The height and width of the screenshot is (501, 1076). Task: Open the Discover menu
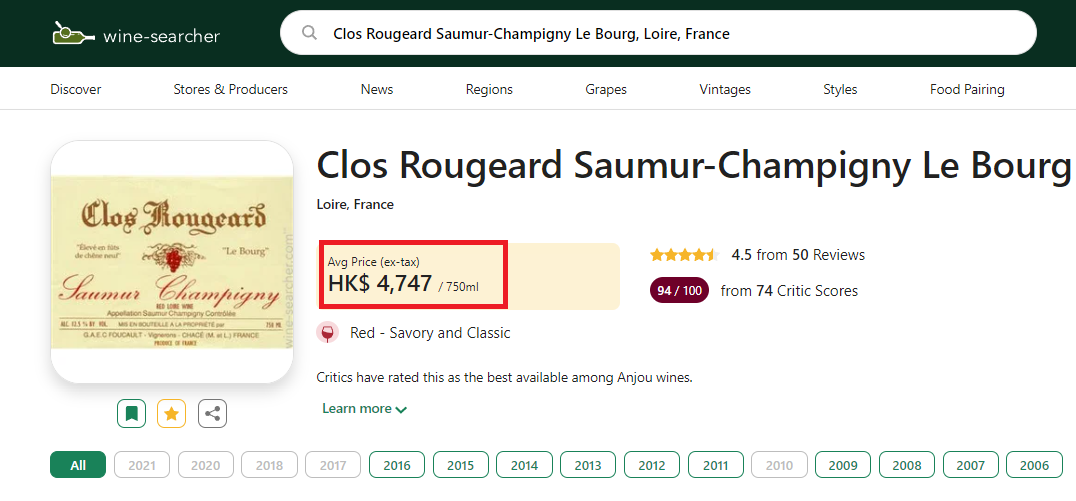[76, 89]
